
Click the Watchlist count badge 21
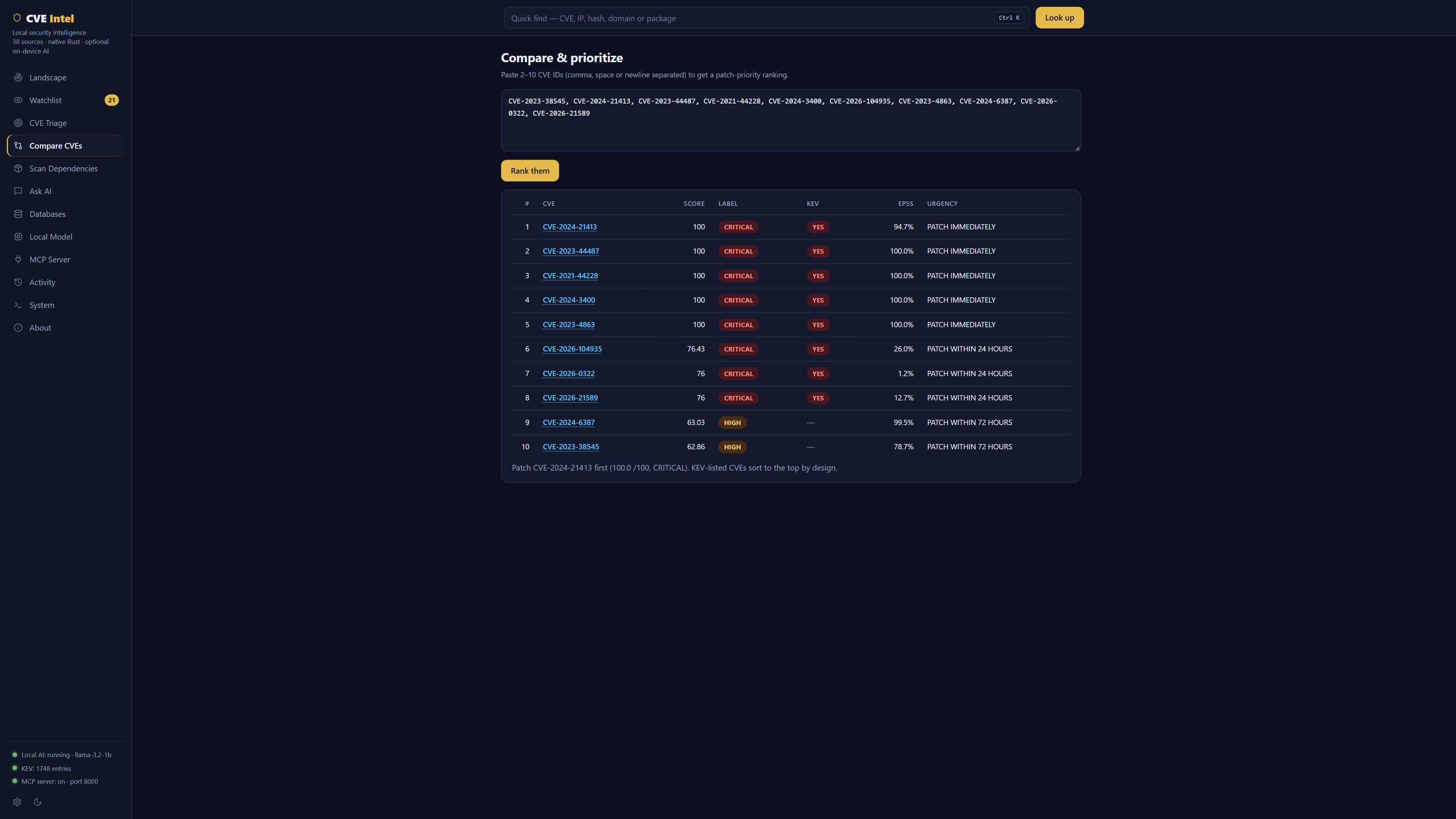coord(111,100)
